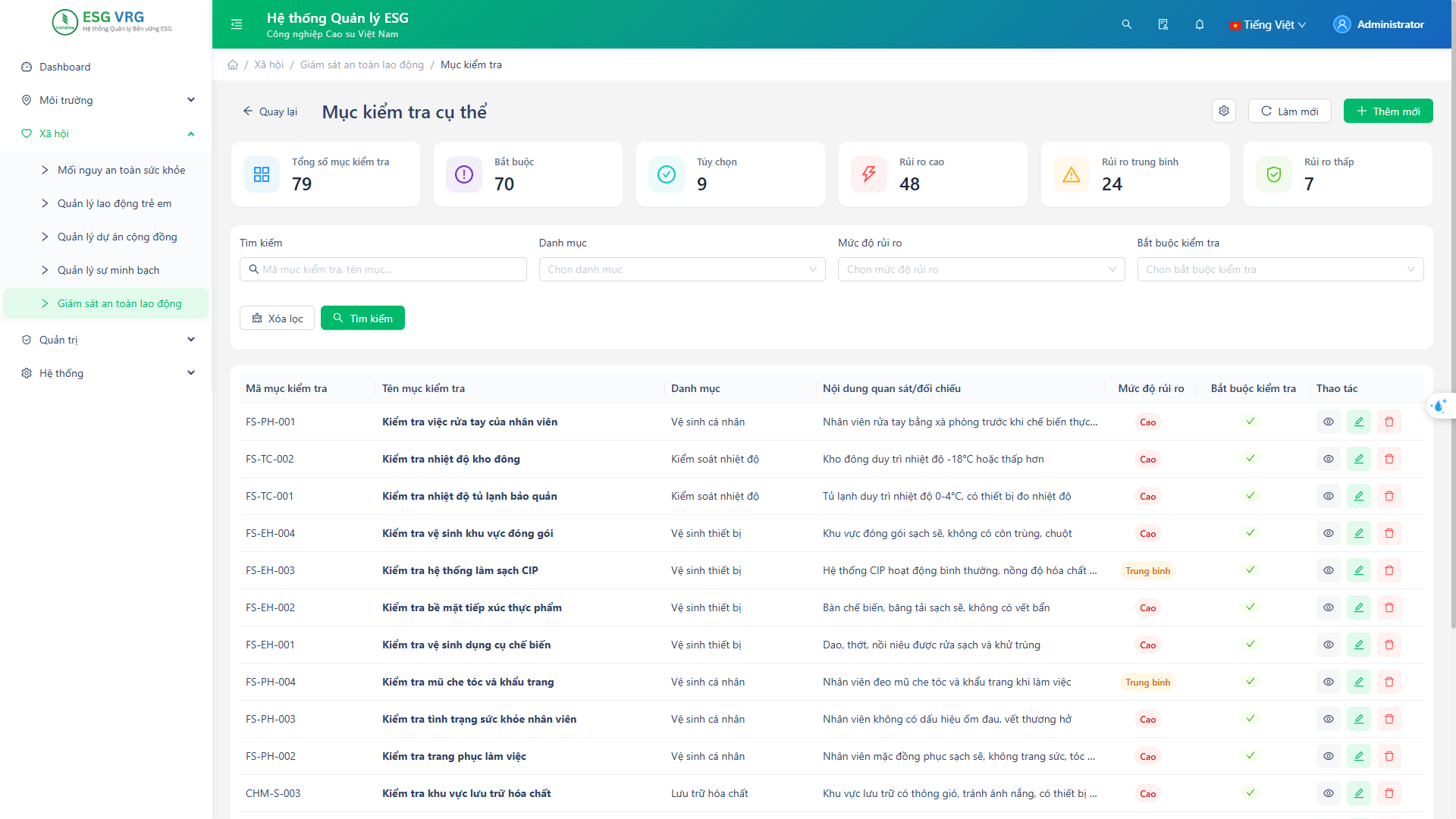Open the Bắt buộc kiểm tra dropdown
The width and height of the screenshot is (1456, 819).
(x=1280, y=269)
